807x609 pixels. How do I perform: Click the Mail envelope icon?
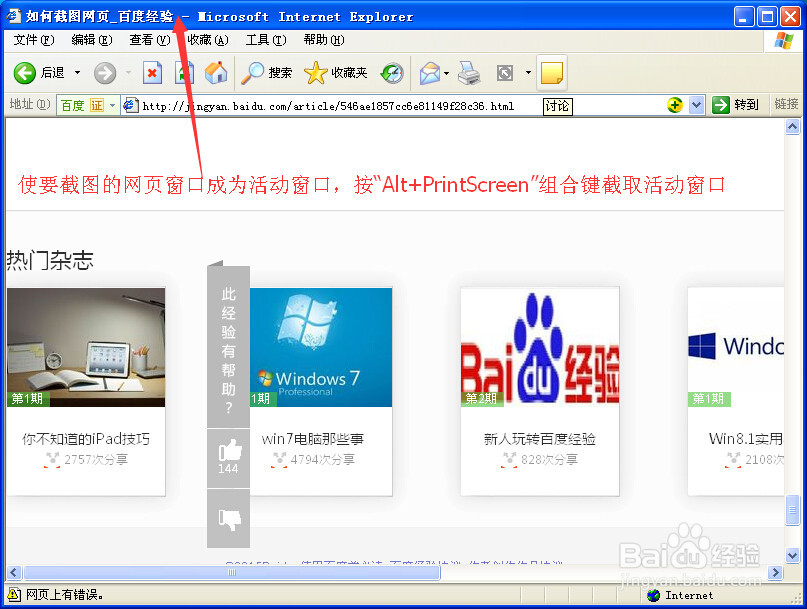pyautogui.click(x=430, y=73)
